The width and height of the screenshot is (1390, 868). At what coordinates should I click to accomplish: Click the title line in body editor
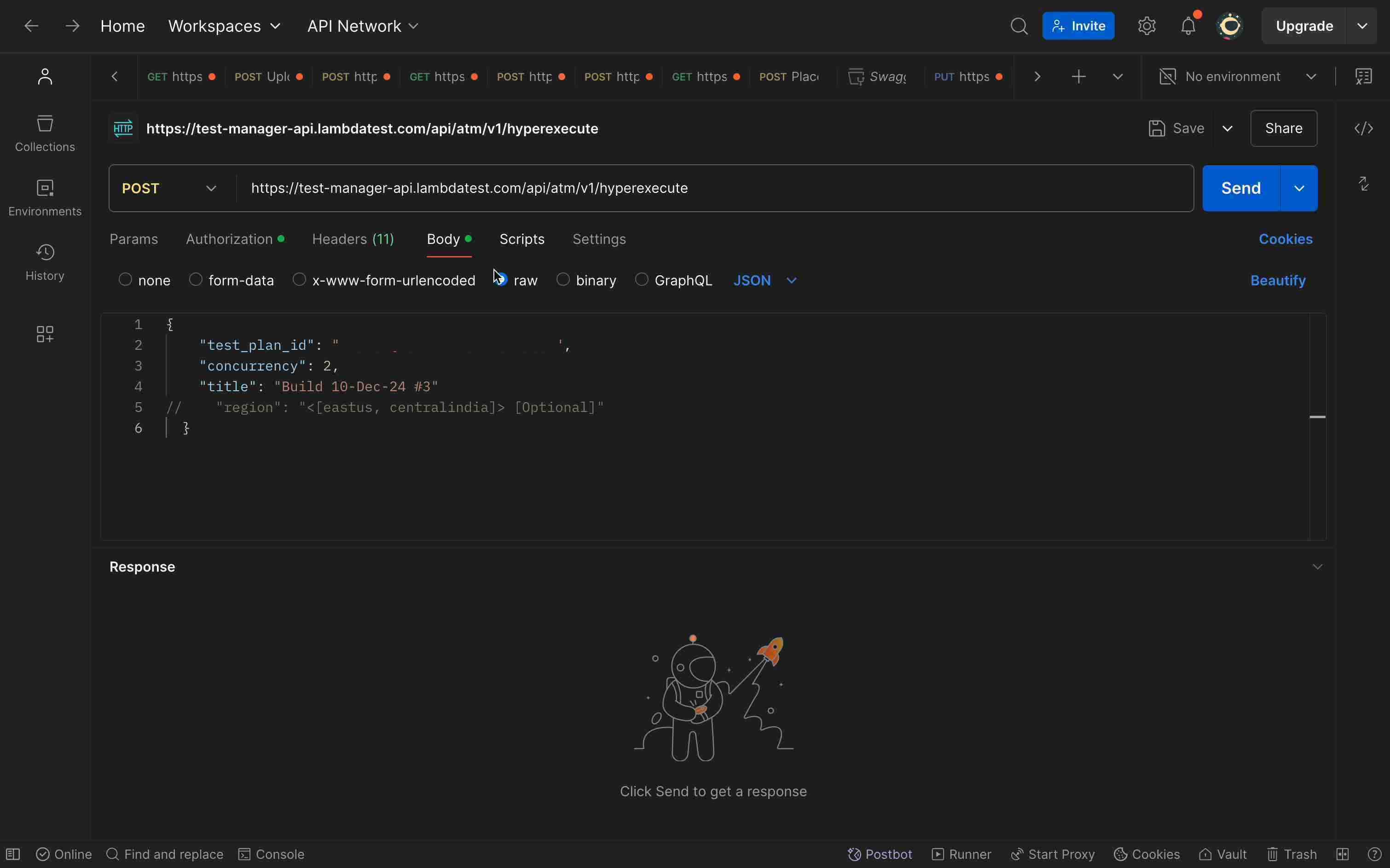(319, 386)
